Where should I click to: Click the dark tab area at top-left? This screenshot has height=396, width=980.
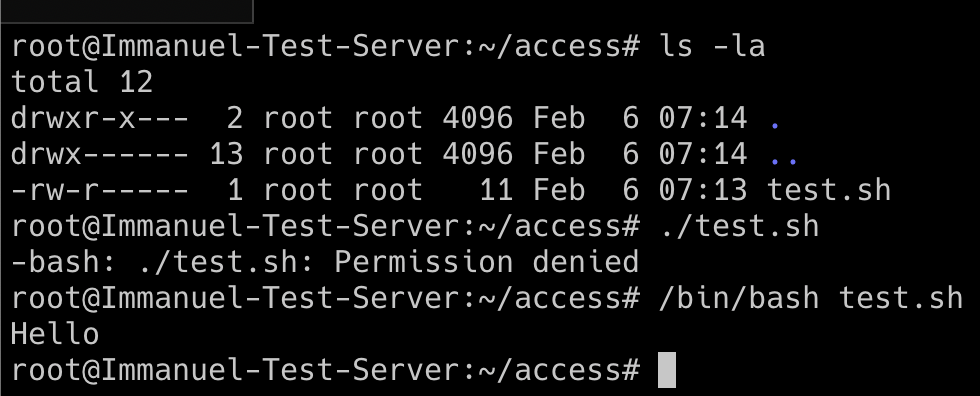click(x=126, y=11)
